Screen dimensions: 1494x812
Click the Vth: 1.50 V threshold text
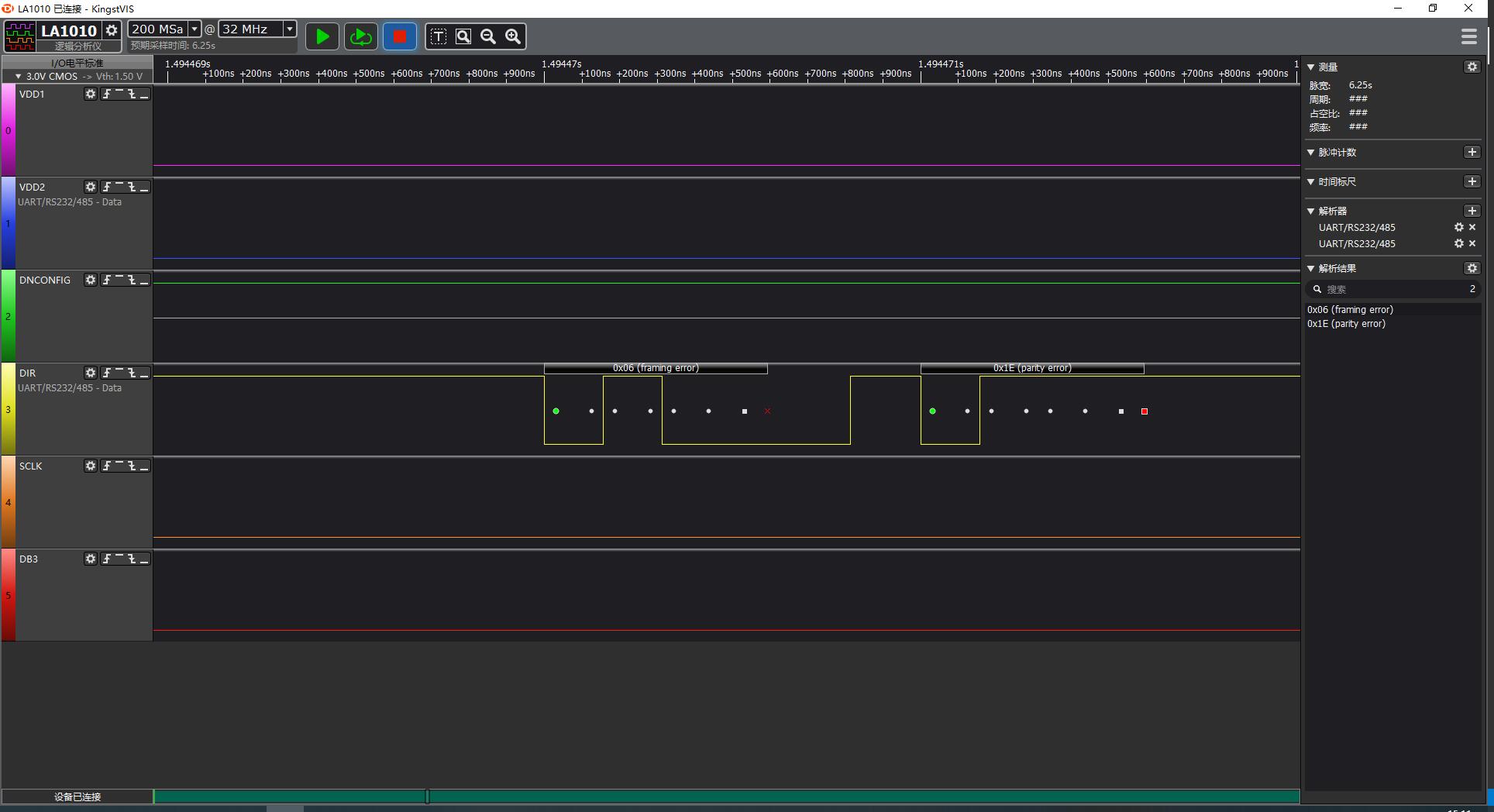coord(119,77)
